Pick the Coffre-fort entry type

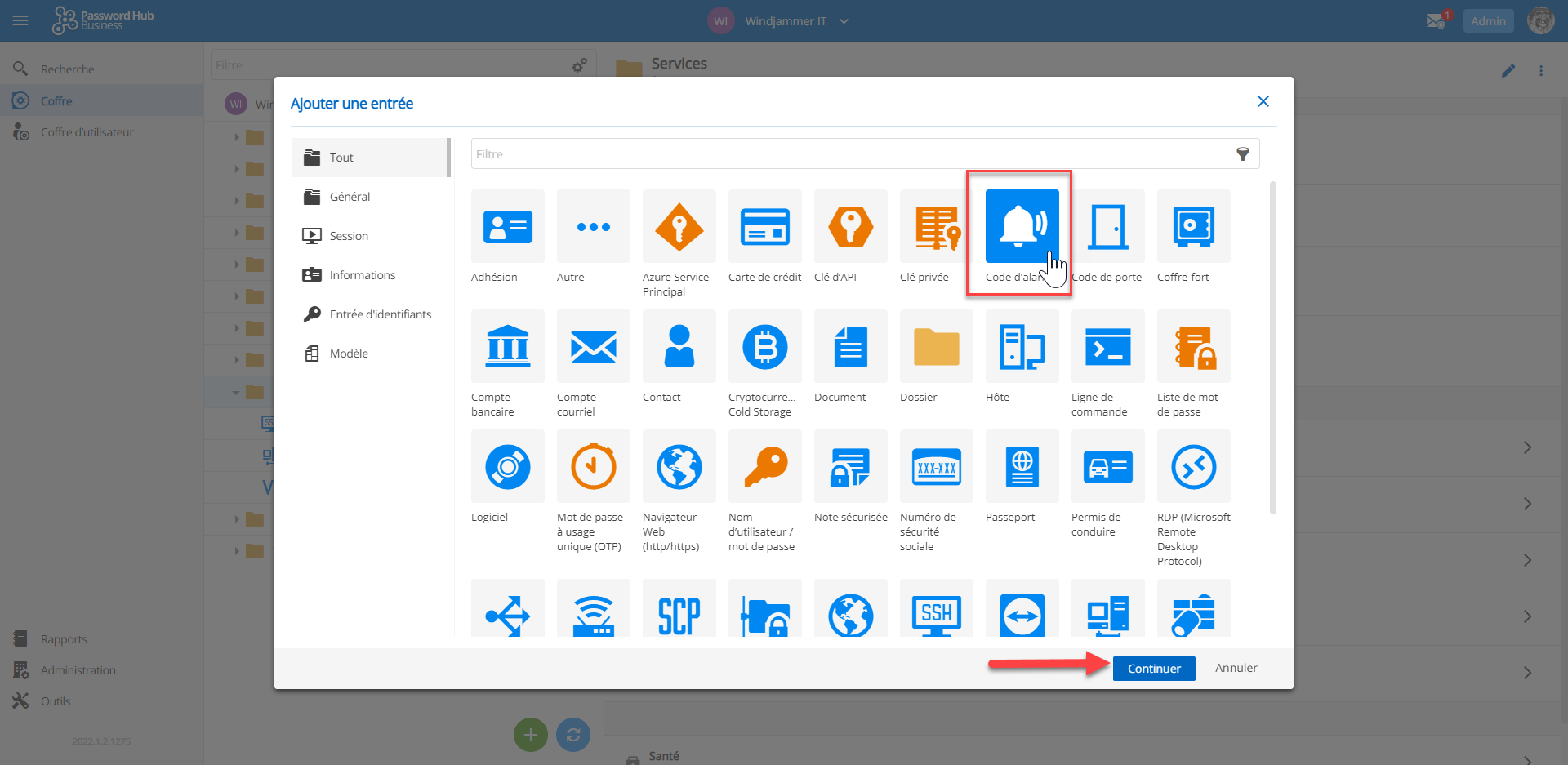coord(1193,227)
